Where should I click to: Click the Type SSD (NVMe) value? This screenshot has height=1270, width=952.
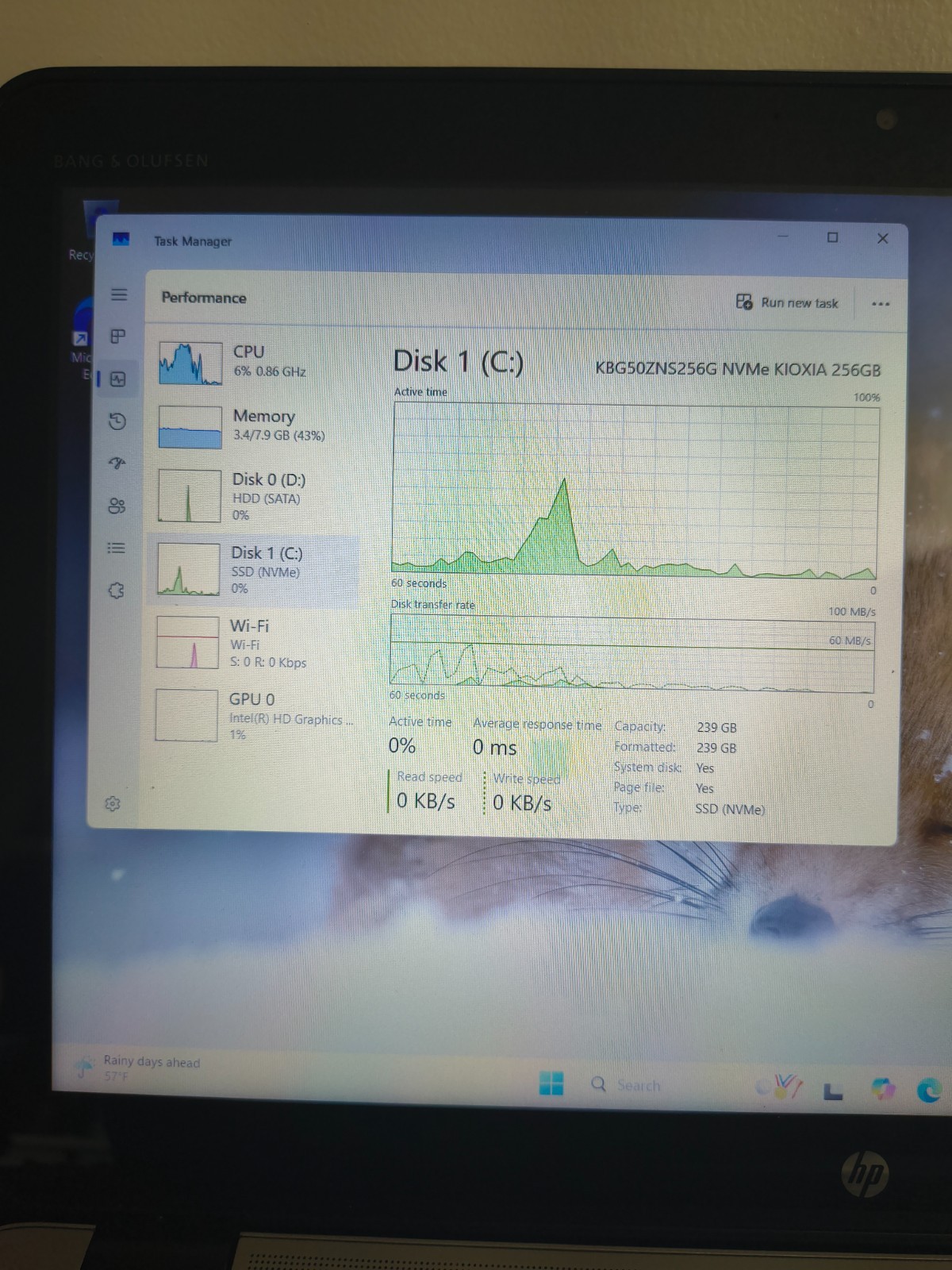(x=730, y=809)
